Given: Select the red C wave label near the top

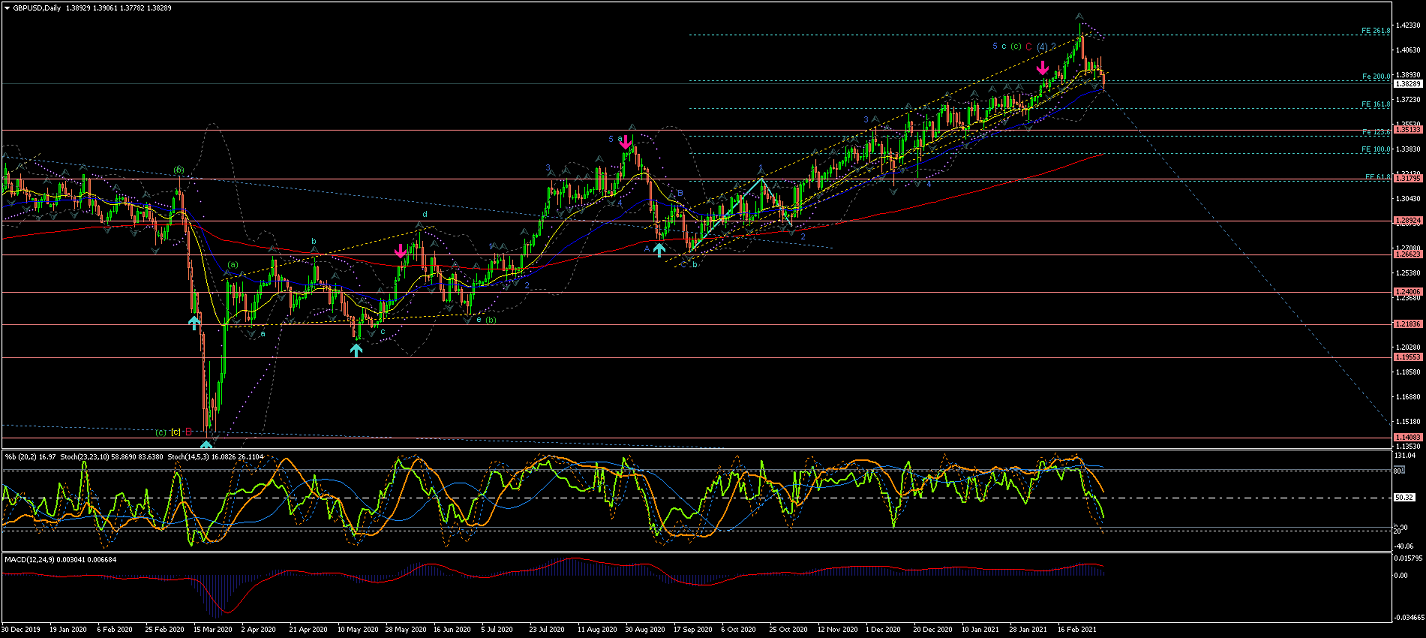Looking at the screenshot, I should 1028,46.
